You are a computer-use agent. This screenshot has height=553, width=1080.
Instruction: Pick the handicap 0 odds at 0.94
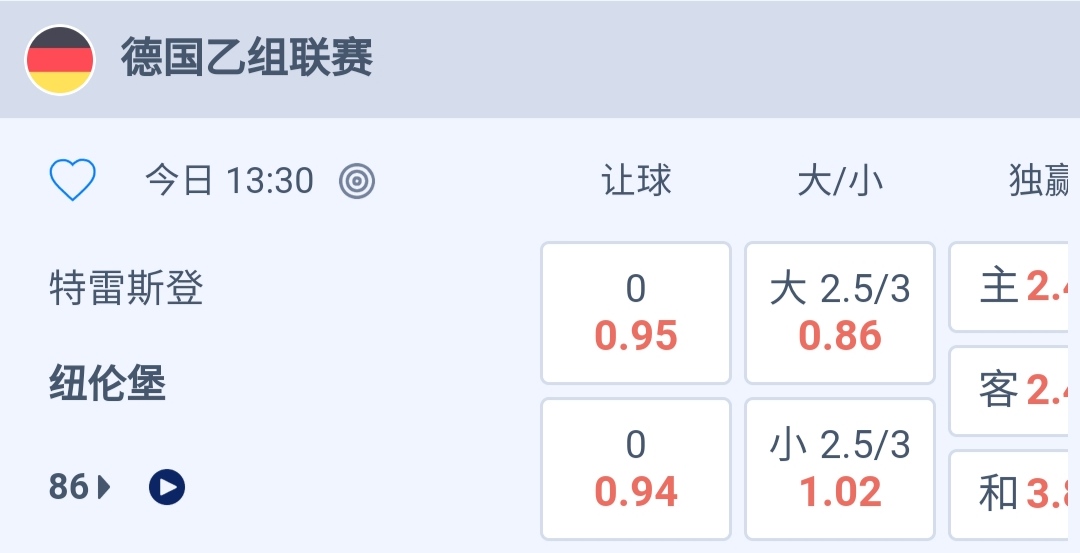[x=636, y=469]
